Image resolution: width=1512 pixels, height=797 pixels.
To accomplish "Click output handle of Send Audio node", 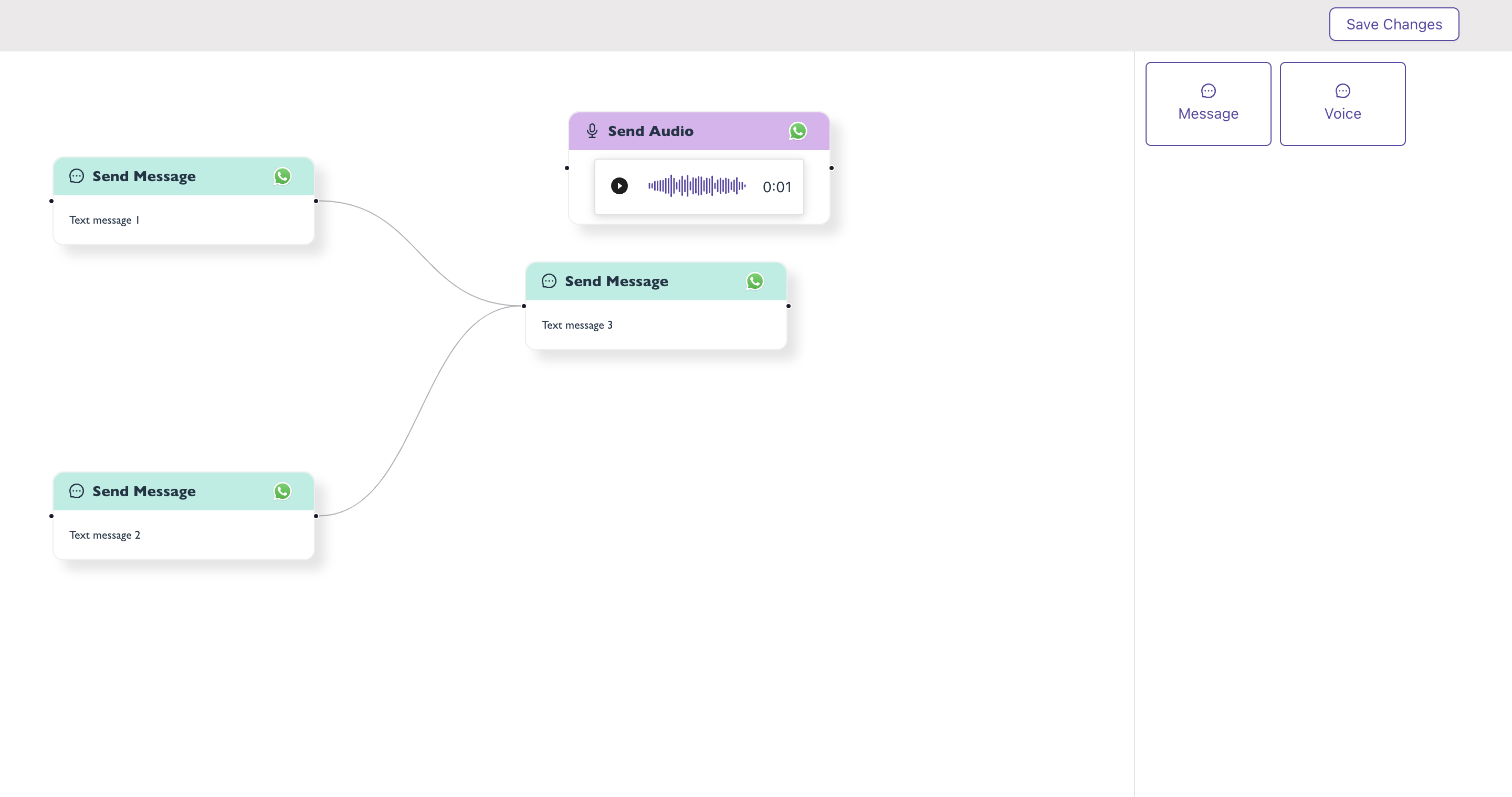I will click(831, 169).
